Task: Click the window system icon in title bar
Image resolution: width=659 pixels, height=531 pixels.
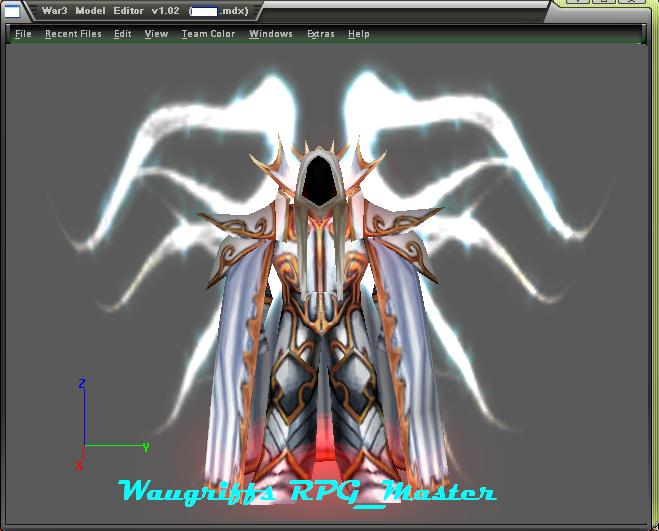Action: click(11, 11)
